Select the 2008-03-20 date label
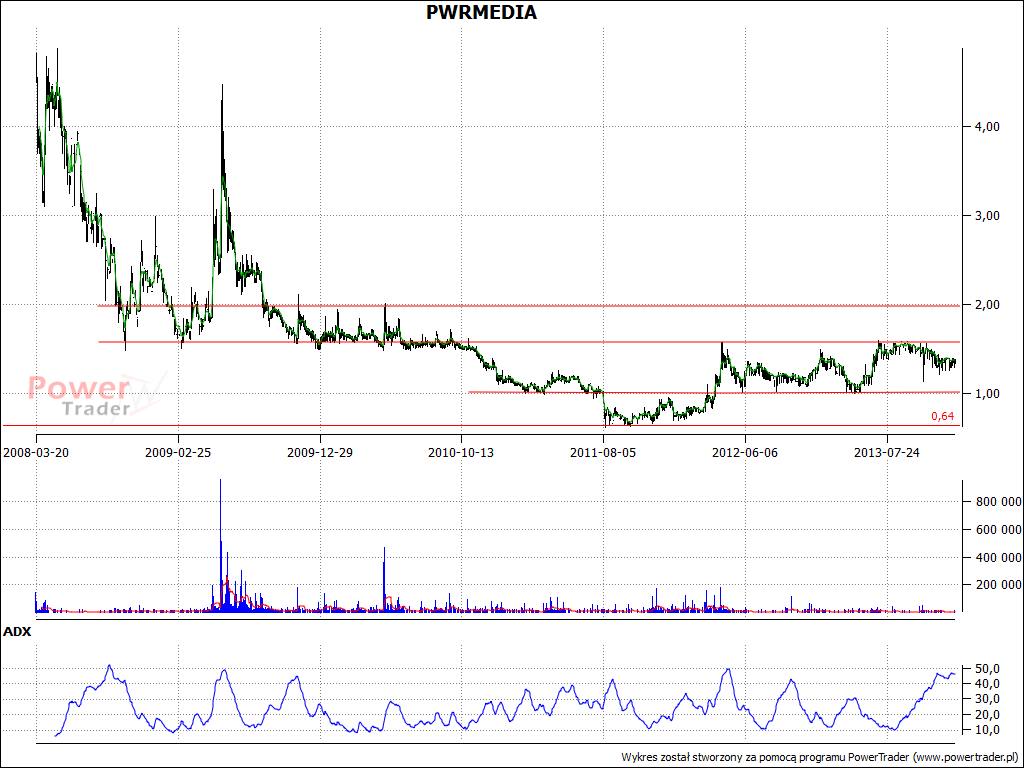Image resolution: width=1024 pixels, height=768 pixels. [x=36, y=452]
